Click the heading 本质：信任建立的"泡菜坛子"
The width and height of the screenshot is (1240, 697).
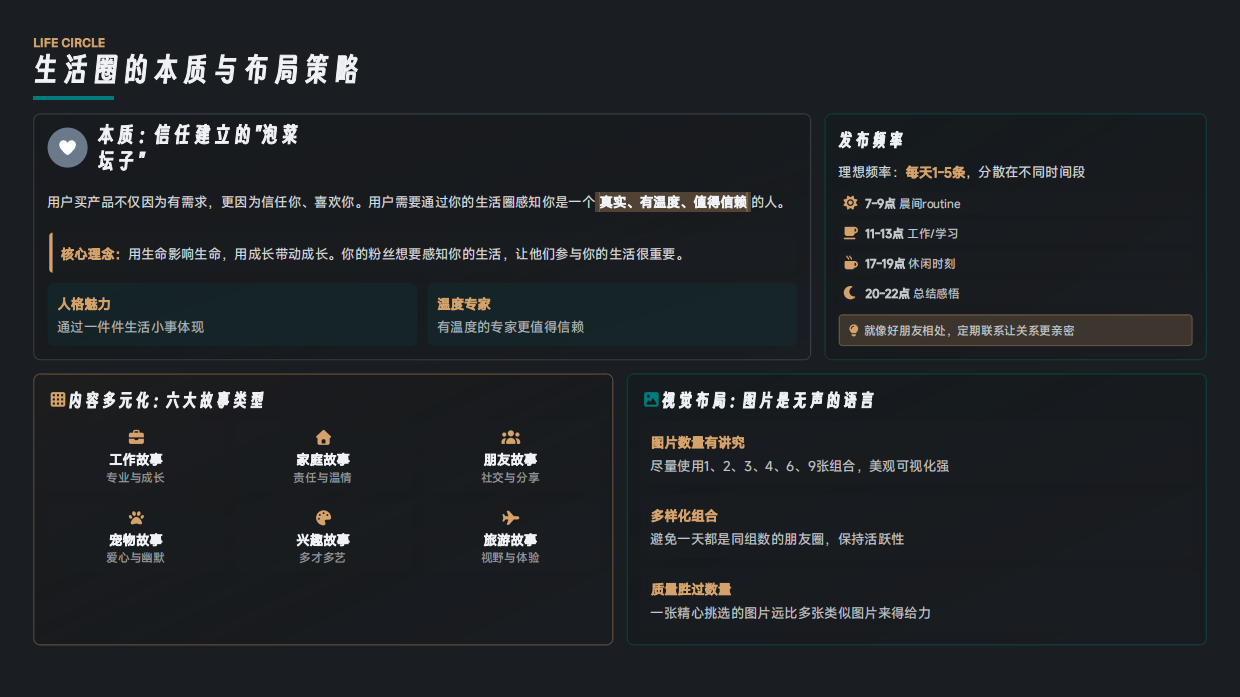(198, 147)
